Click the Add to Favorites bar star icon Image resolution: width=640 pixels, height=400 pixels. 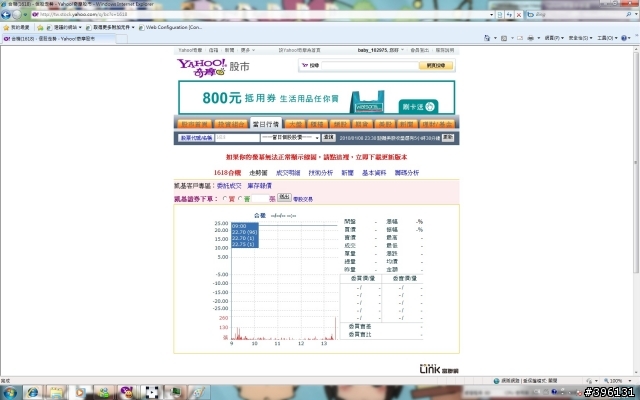pos(40,27)
